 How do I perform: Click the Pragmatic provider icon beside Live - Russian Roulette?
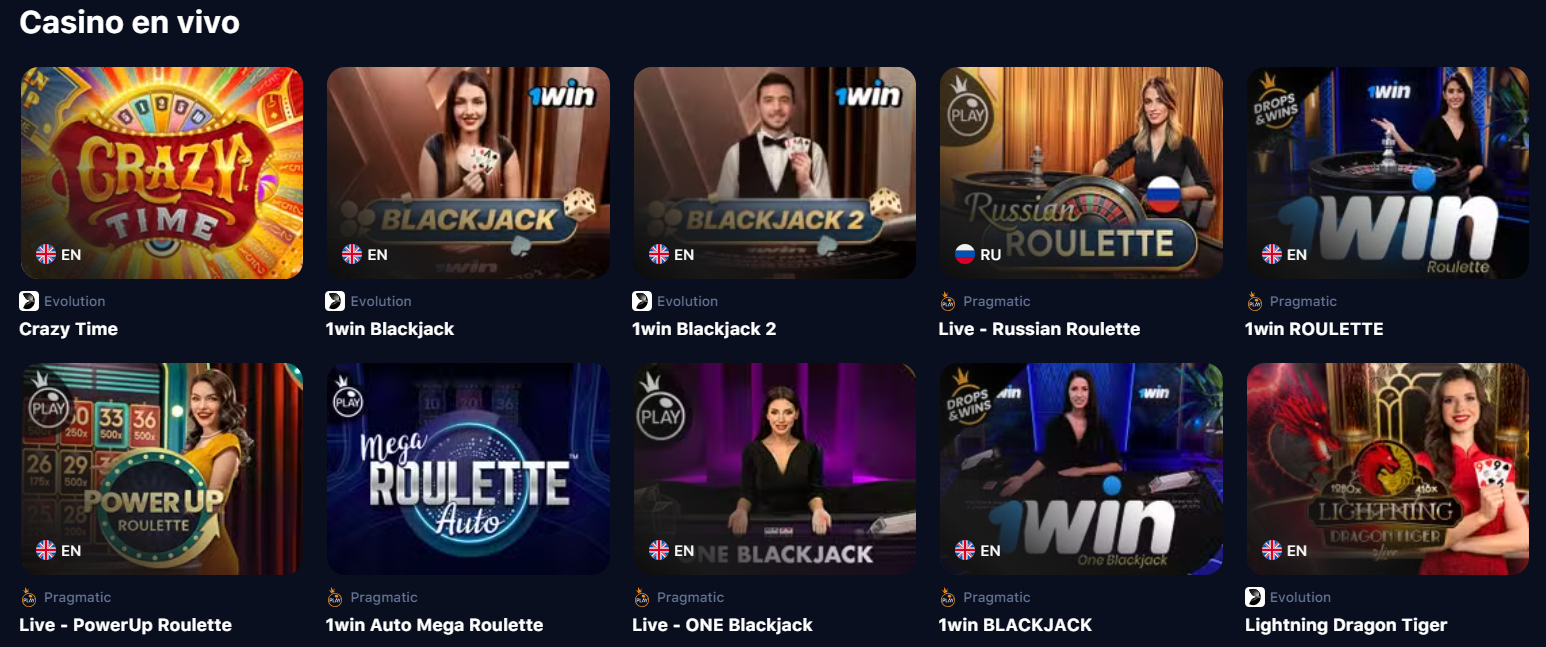point(948,301)
